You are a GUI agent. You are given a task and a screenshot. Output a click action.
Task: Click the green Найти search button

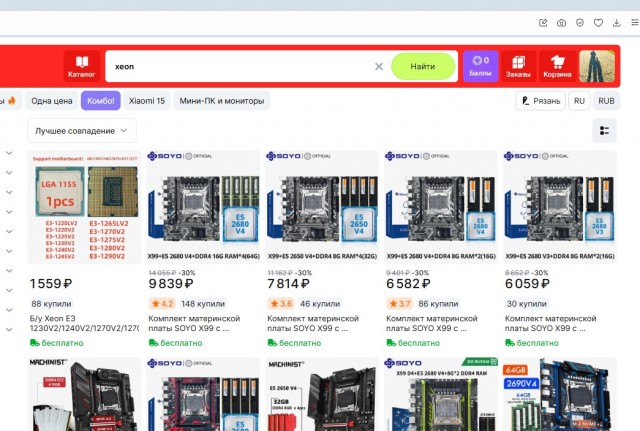coord(423,66)
